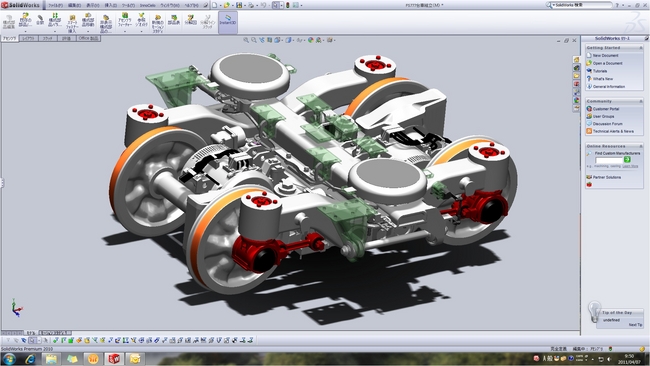This screenshot has width=650, height=366.
Task: Click the Save disk icon in the top toolbar
Action: click(x=239, y=5)
